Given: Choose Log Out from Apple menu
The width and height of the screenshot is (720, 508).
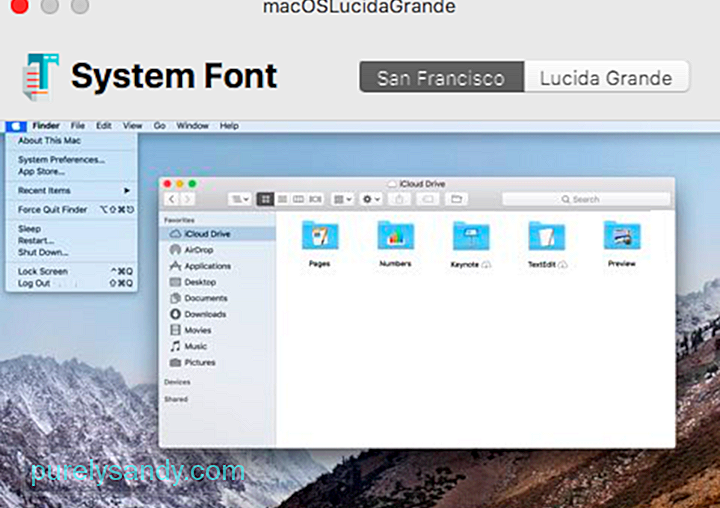Looking at the screenshot, I should pyautogui.click(x=72, y=283).
